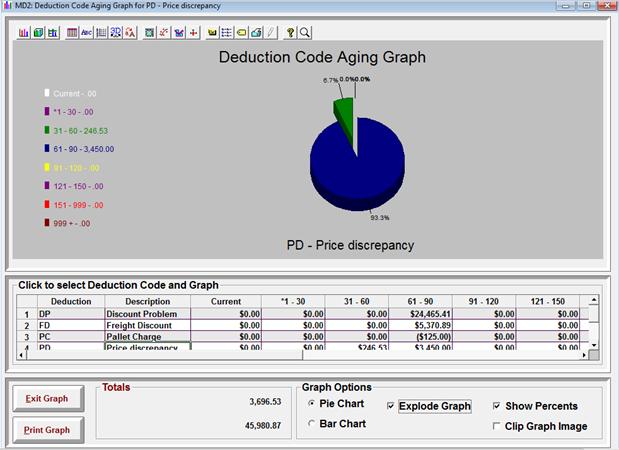Open help with the question mark icon

coord(290,32)
